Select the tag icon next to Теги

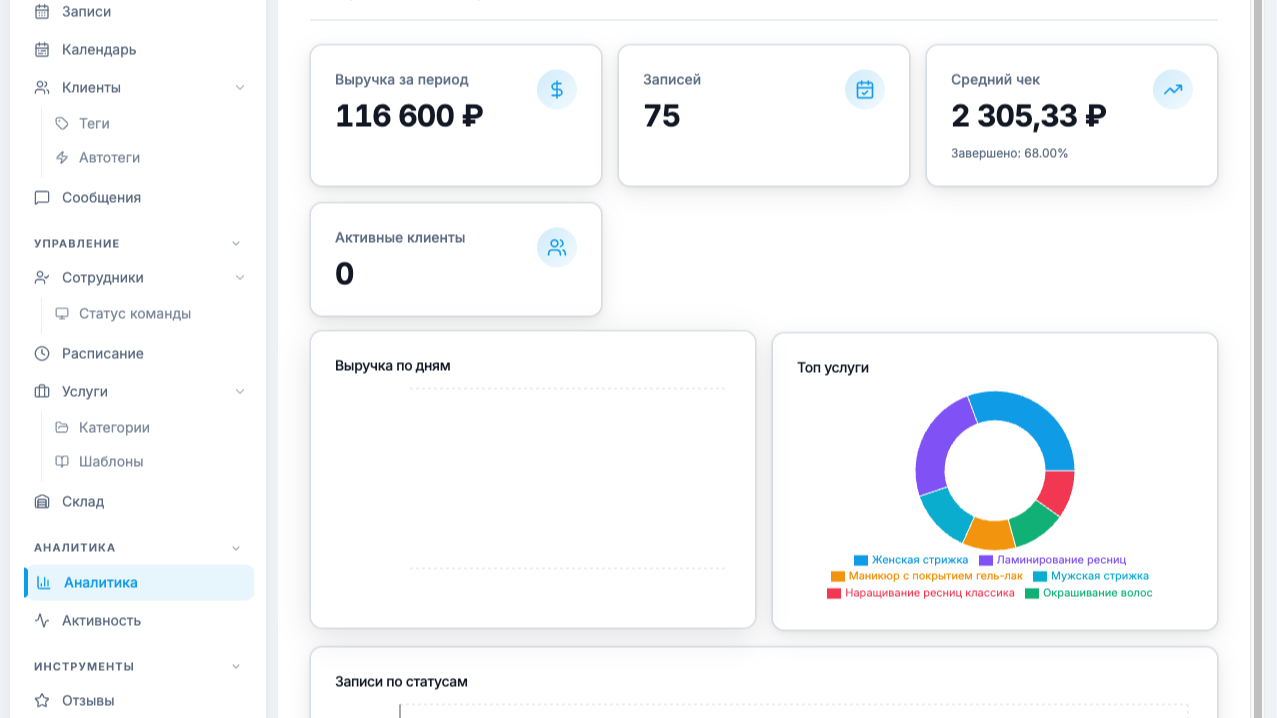tap(63, 122)
